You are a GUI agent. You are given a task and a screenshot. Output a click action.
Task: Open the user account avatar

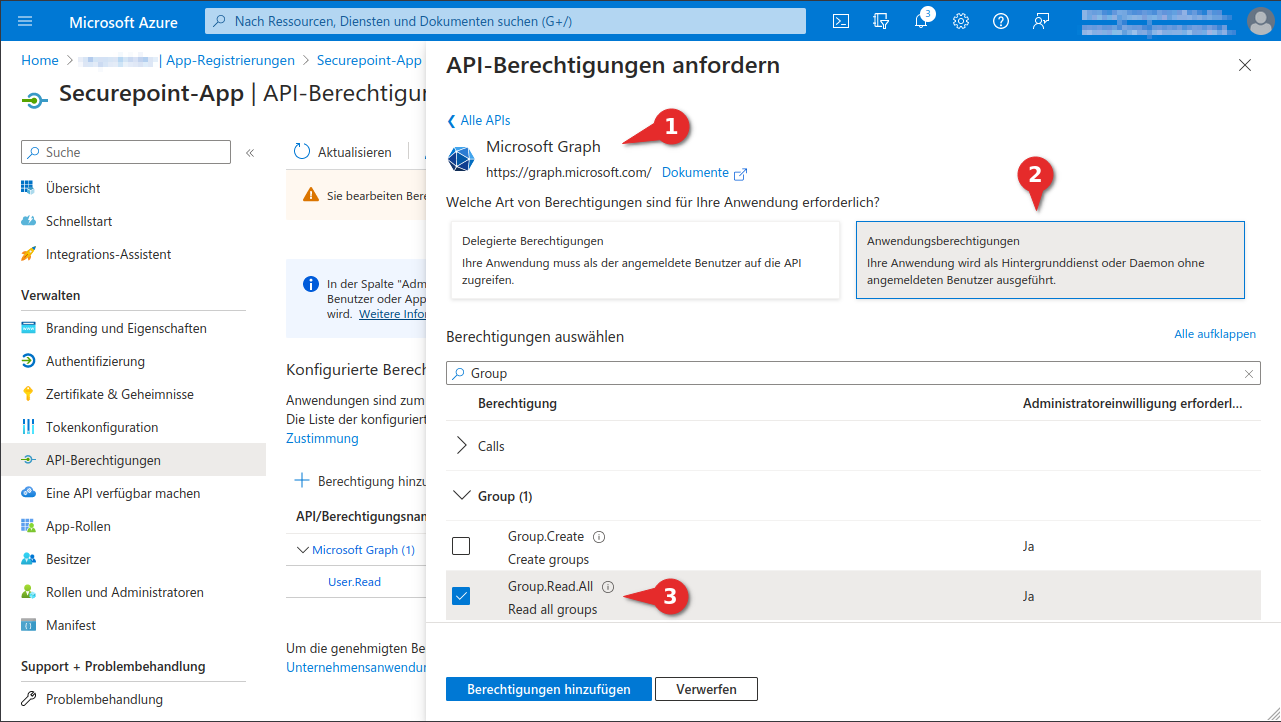pyautogui.click(x=1260, y=21)
